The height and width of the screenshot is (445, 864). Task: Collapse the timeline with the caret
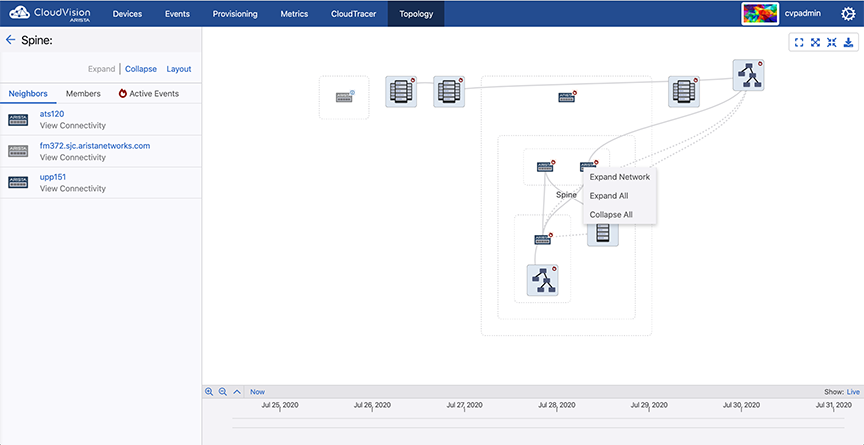coord(237,392)
